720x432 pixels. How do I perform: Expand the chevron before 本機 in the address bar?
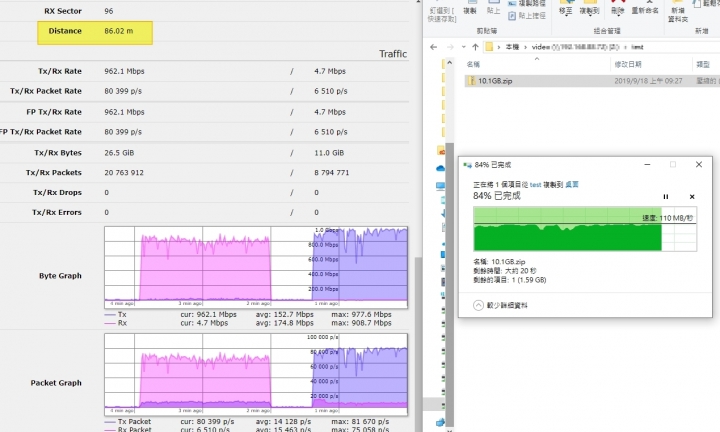click(x=499, y=47)
